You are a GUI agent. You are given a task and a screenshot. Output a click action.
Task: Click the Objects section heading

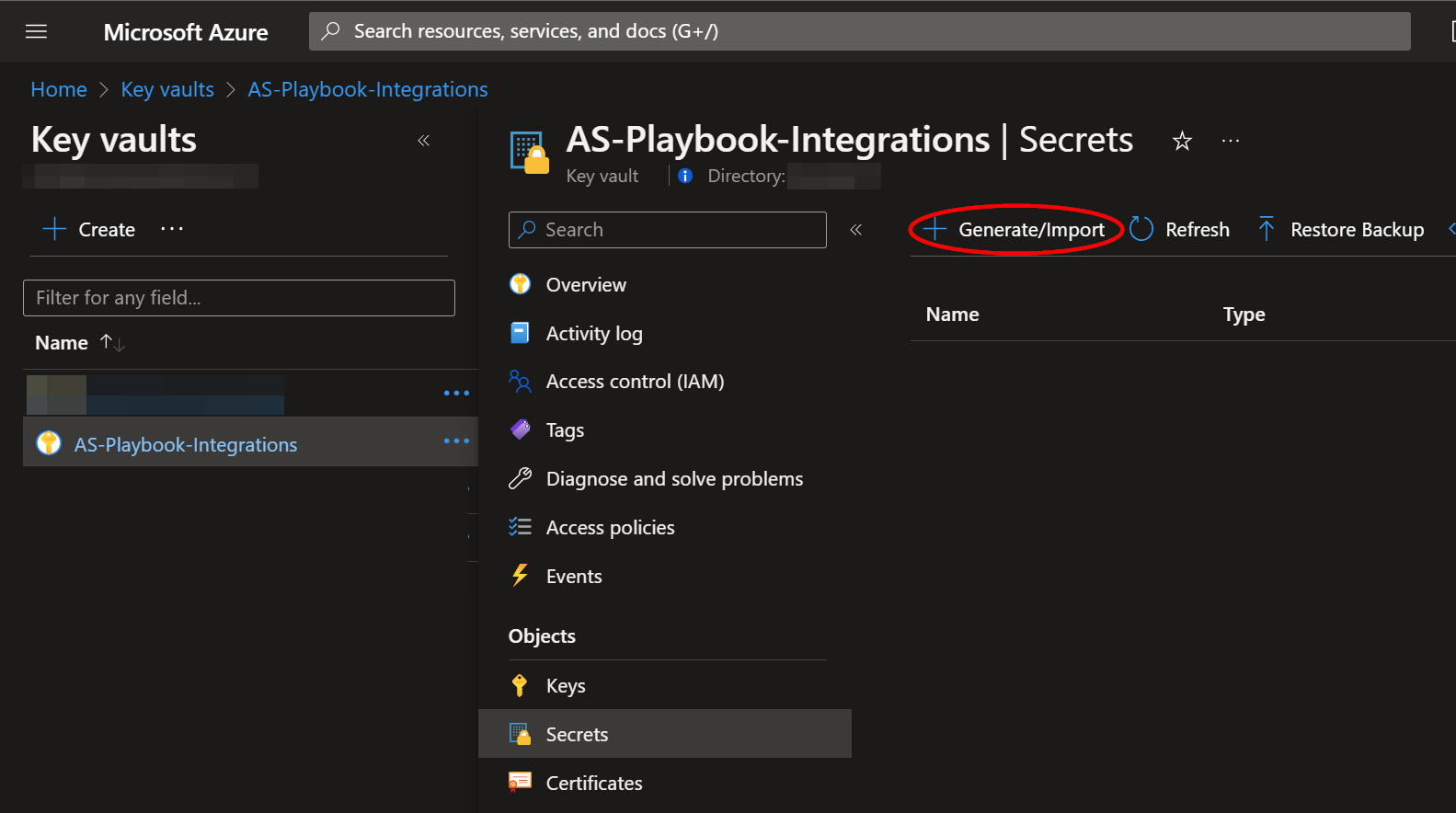tap(542, 636)
